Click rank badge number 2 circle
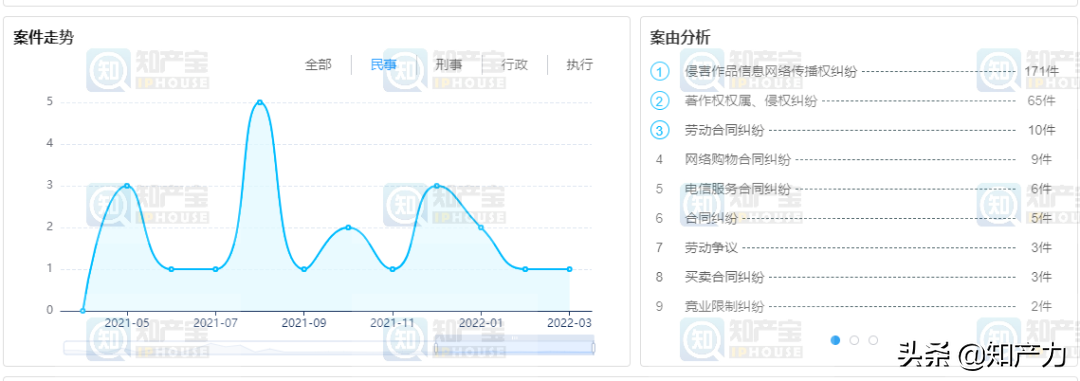Image resolution: width=1080 pixels, height=381 pixels. pos(660,101)
